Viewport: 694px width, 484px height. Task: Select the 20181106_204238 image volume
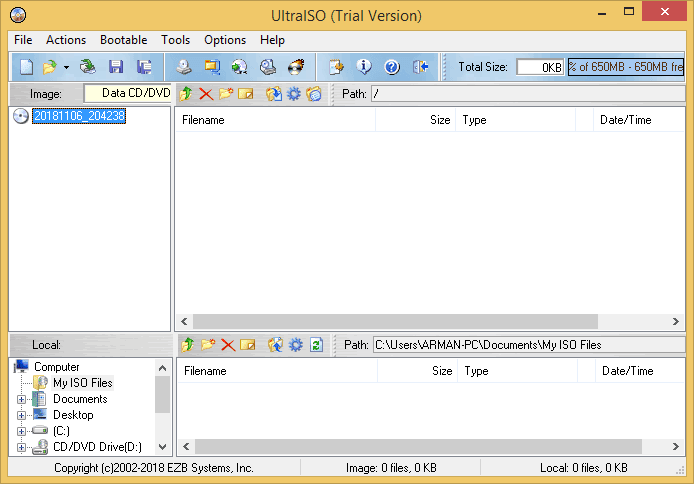[x=79, y=116]
